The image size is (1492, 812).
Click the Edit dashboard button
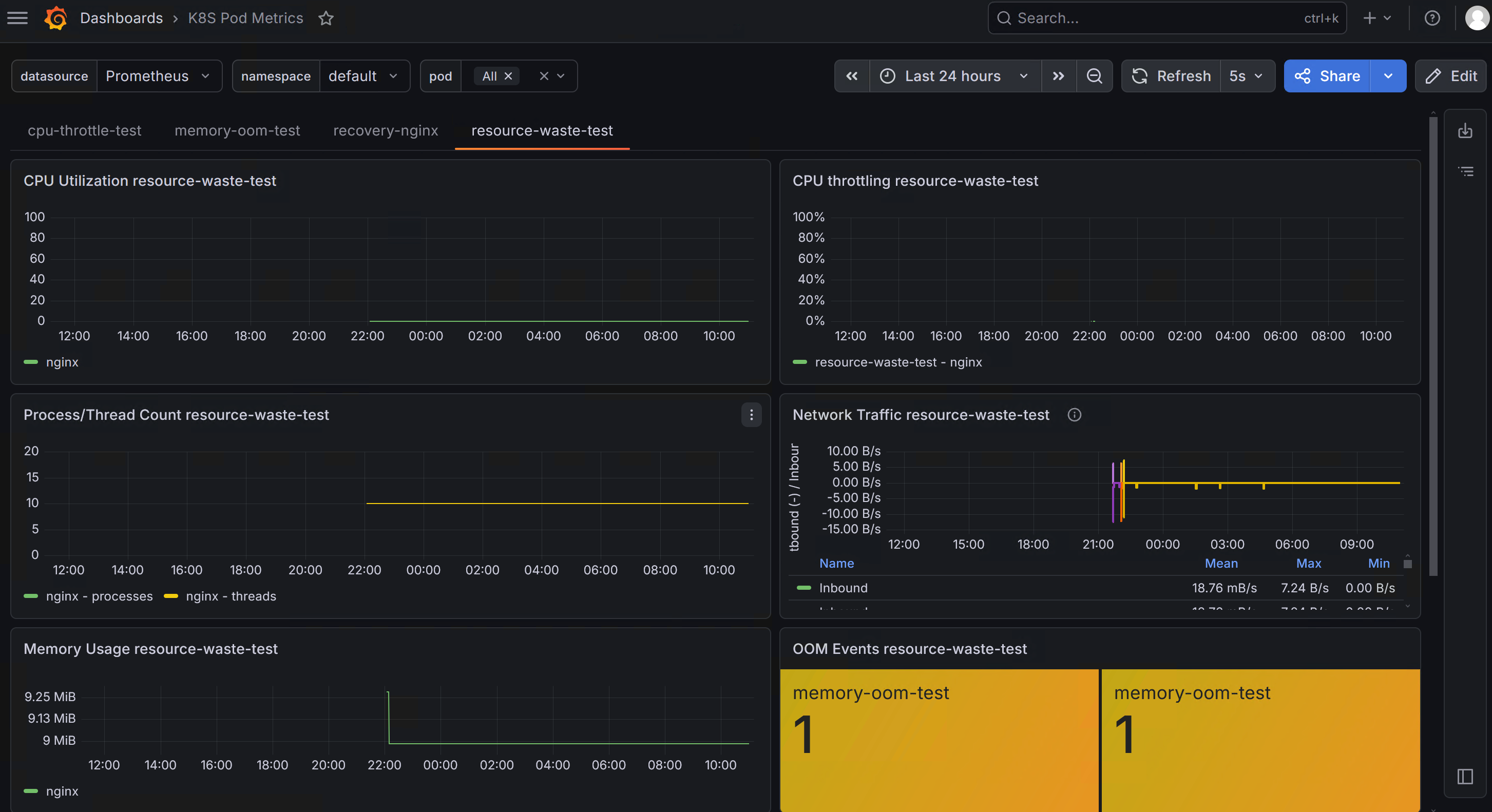(1450, 76)
